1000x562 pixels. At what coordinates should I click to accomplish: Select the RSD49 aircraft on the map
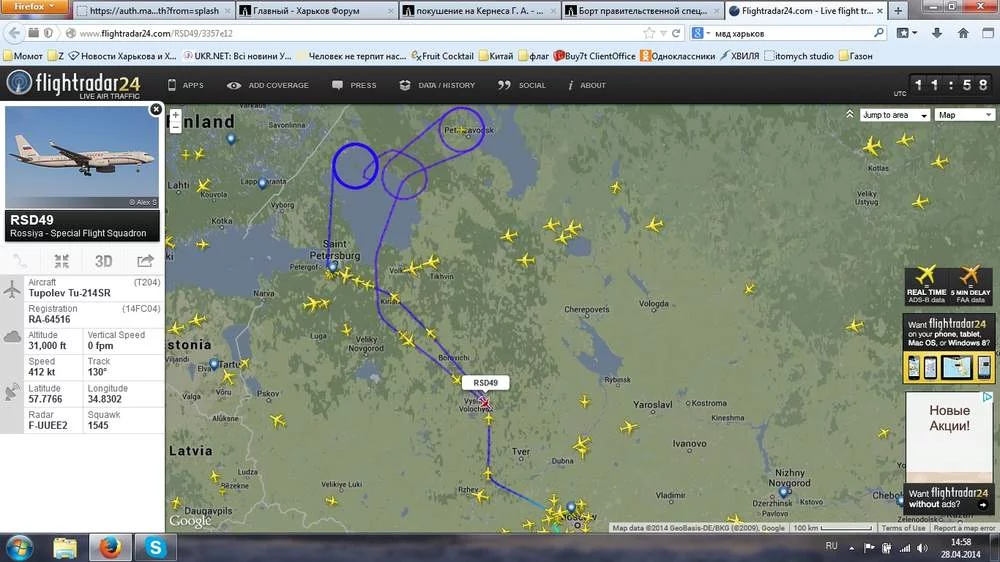pos(485,403)
